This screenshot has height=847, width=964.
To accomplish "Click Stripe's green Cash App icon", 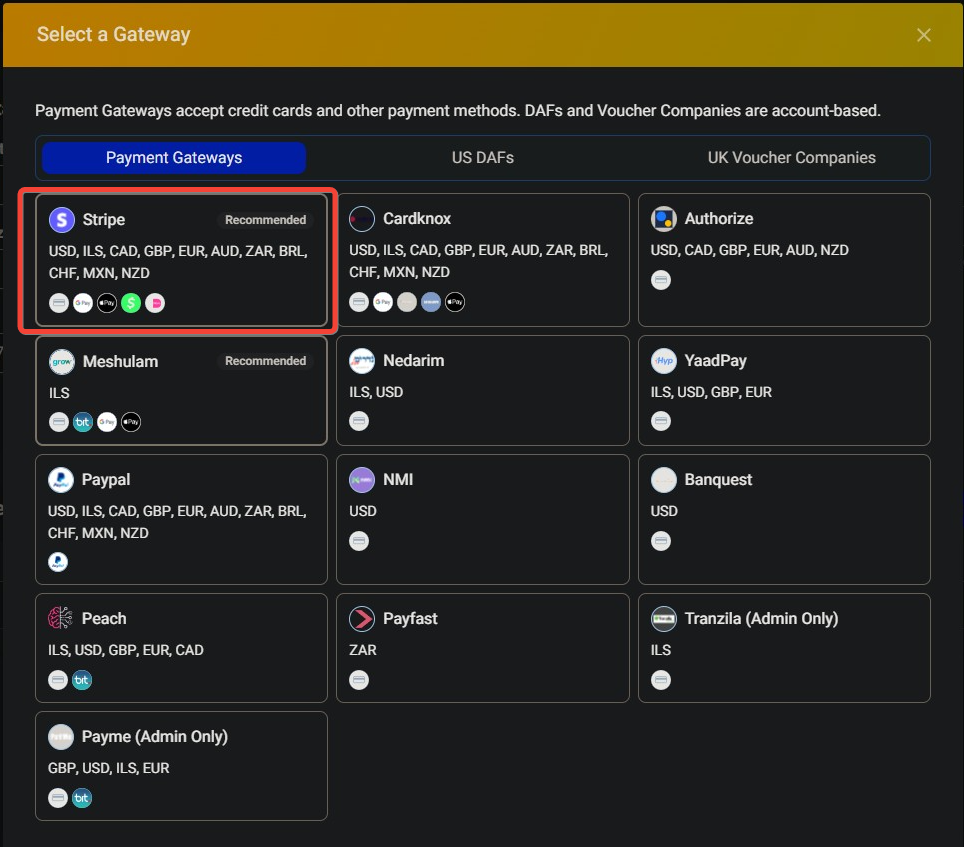I will pyautogui.click(x=131, y=303).
